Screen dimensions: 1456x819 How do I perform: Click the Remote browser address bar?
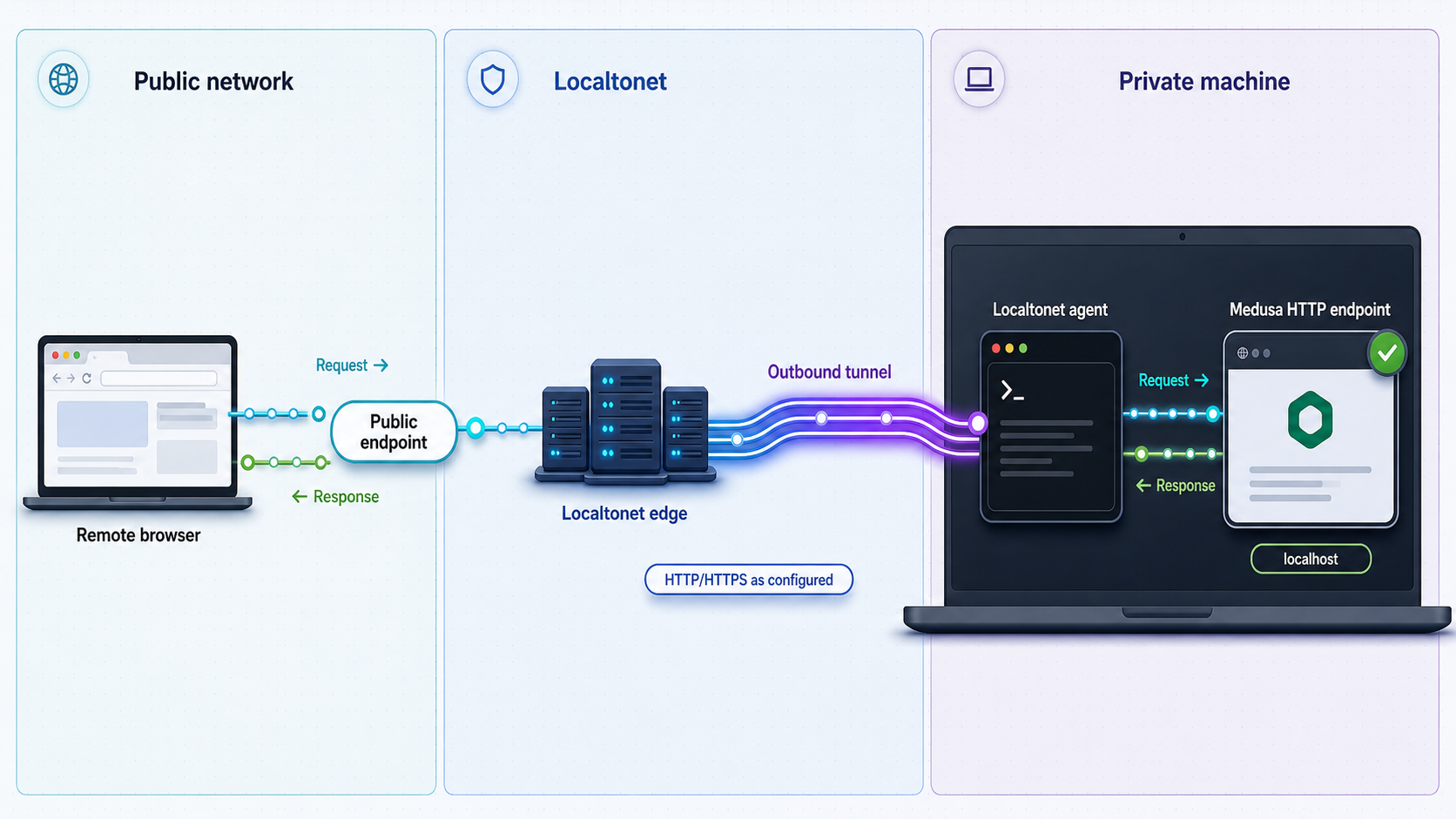click(158, 379)
